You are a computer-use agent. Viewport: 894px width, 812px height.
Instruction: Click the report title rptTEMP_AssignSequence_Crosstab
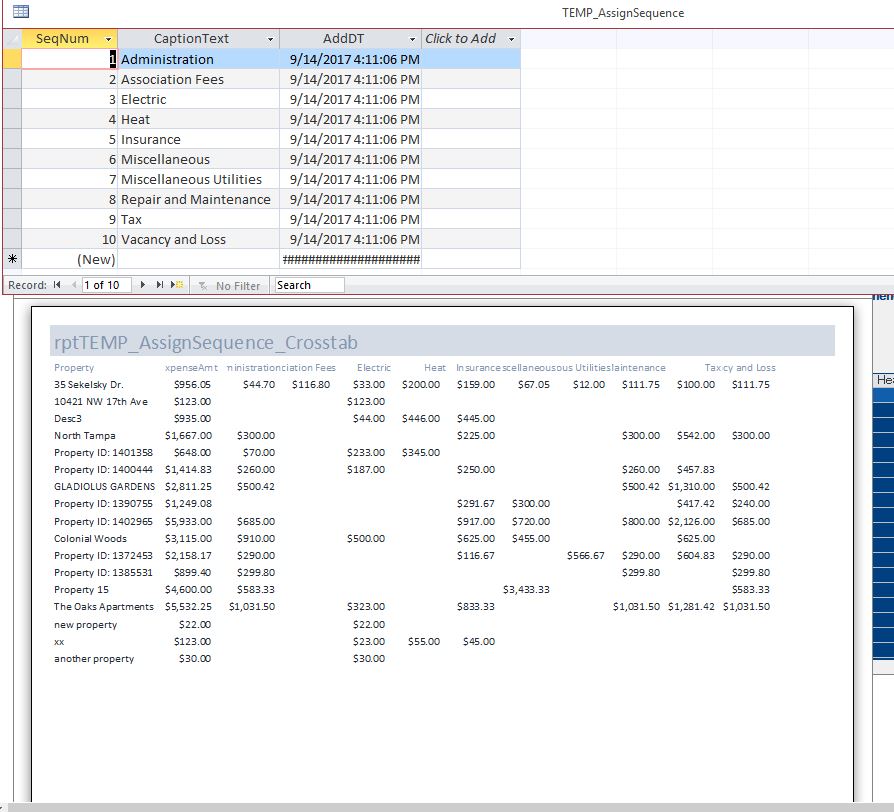206,342
